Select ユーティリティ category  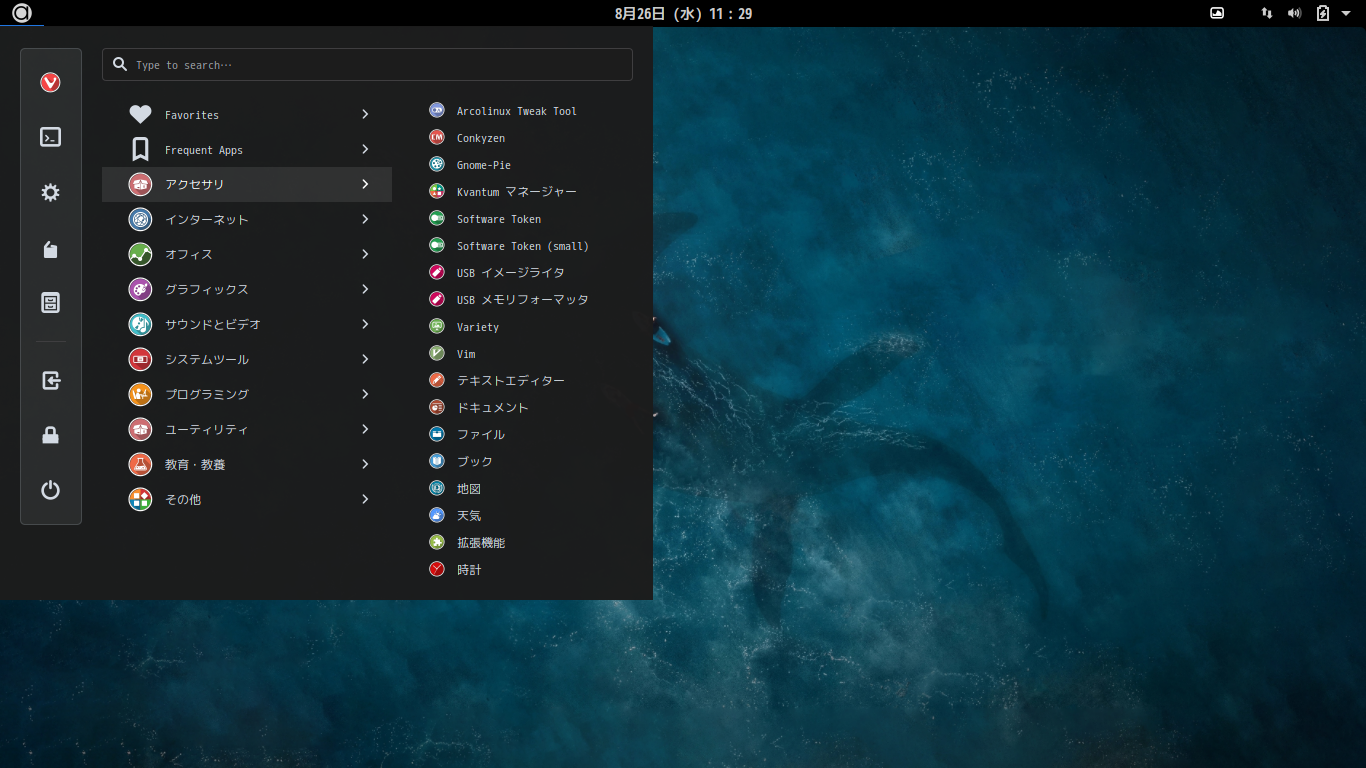(247, 430)
